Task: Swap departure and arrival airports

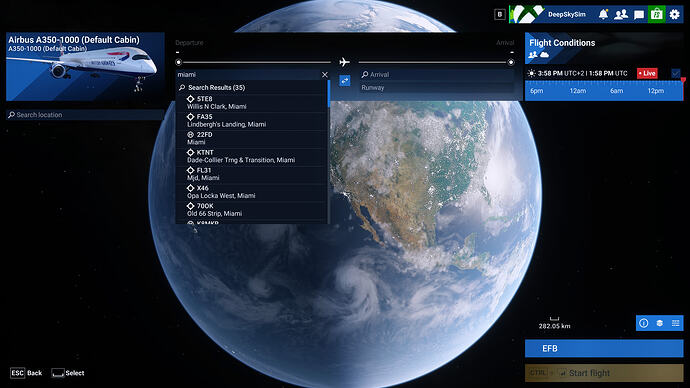Action: pyautogui.click(x=345, y=81)
